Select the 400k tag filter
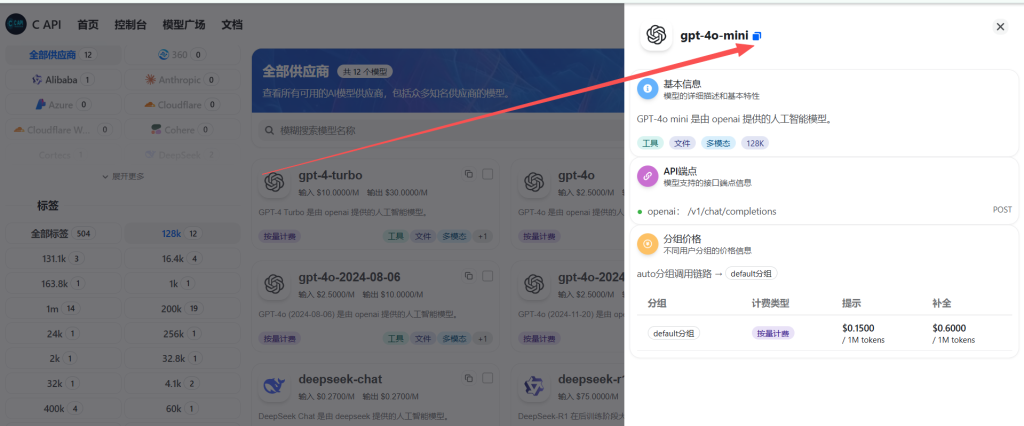Image resolution: width=1024 pixels, height=426 pixels. click(x=63, y=409)
